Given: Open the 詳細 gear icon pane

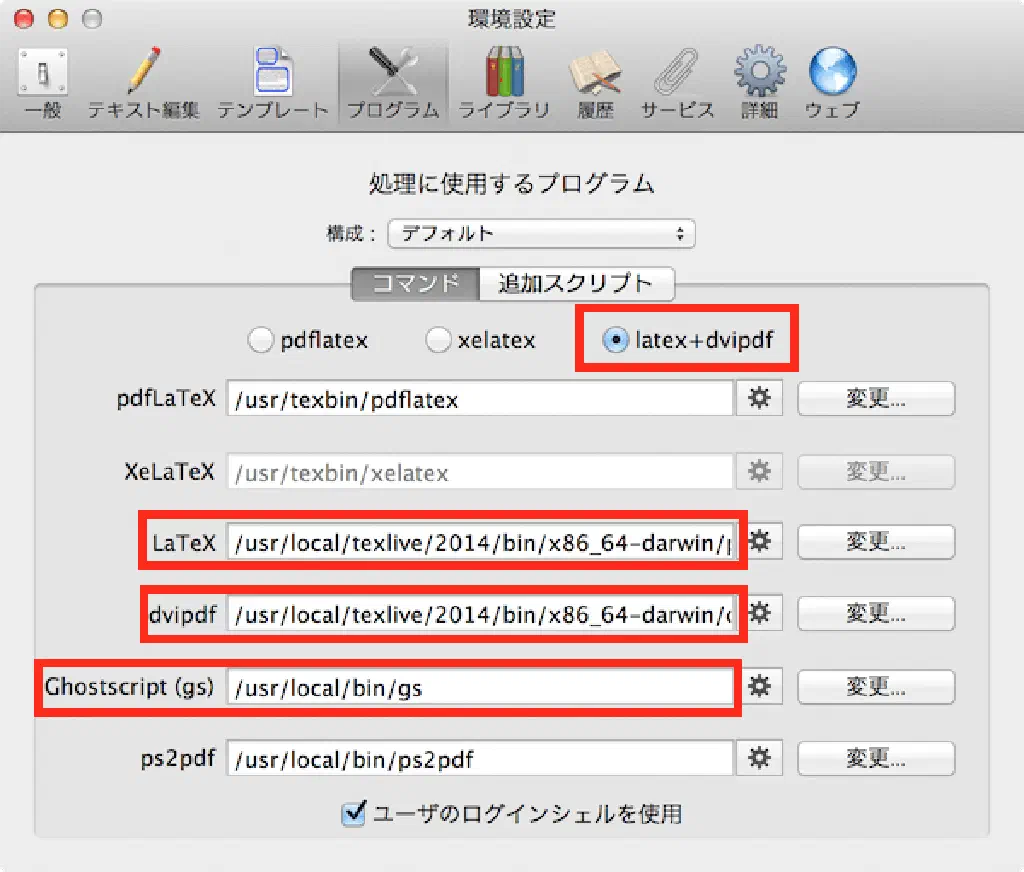Looking at the screenshot, I should click(759, 84).
